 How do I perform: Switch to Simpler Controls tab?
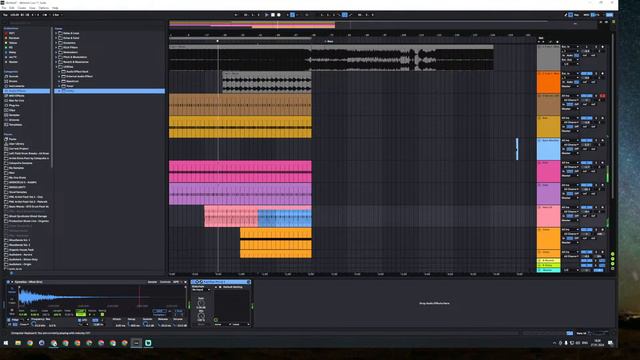165,282
